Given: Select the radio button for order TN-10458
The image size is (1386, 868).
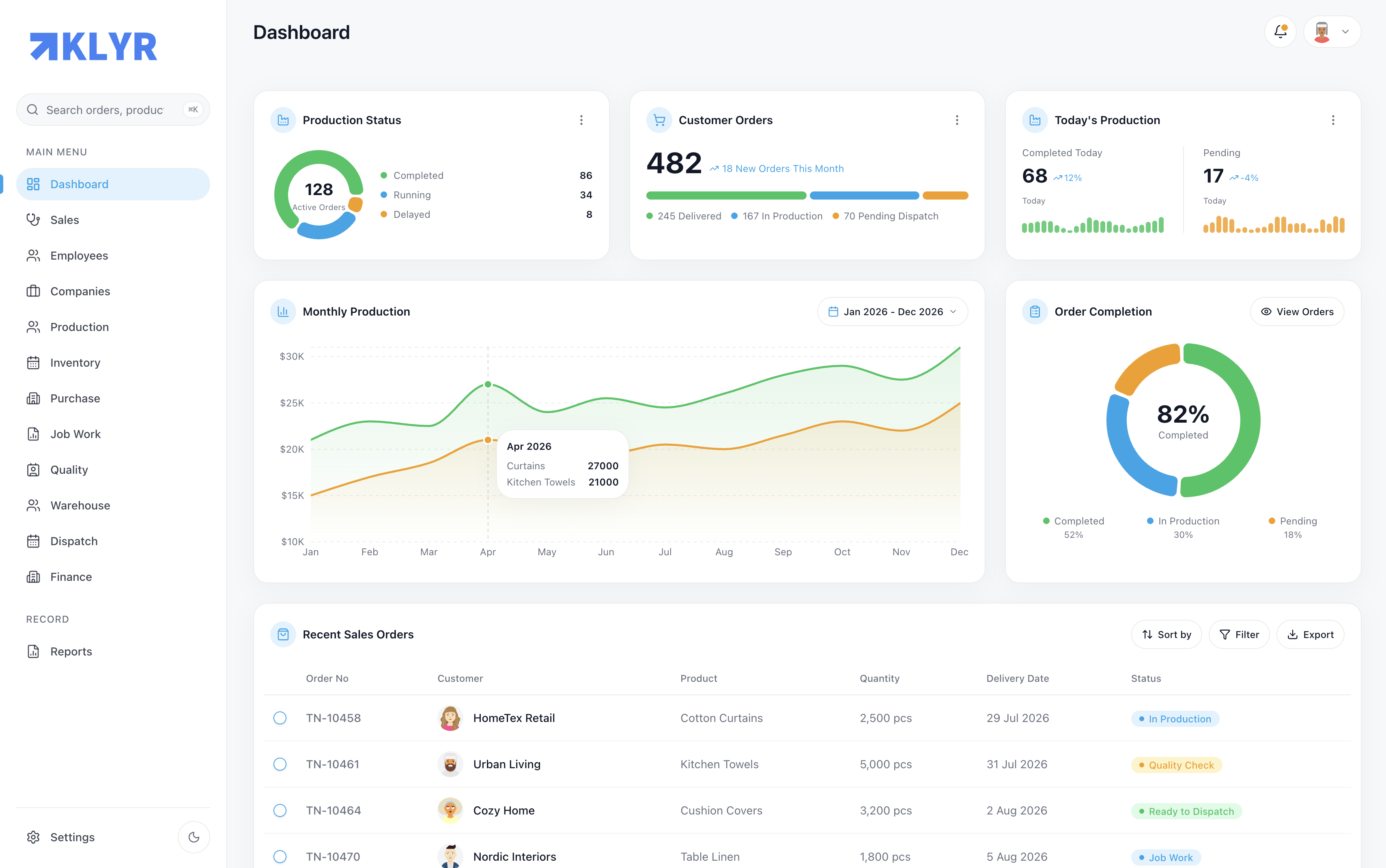Looking at the screenshot, I should 280,718.
